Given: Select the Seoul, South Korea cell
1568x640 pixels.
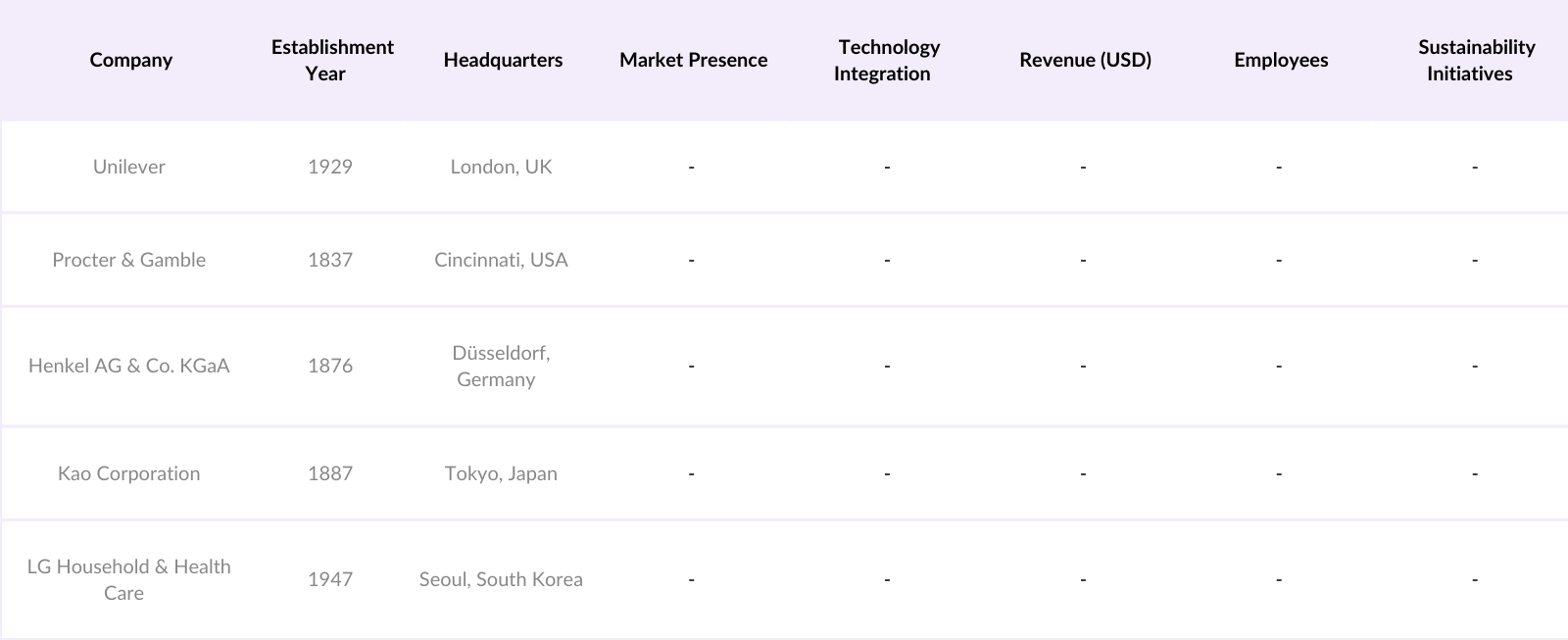Looking at the screenshot, I should coord(501,579).
